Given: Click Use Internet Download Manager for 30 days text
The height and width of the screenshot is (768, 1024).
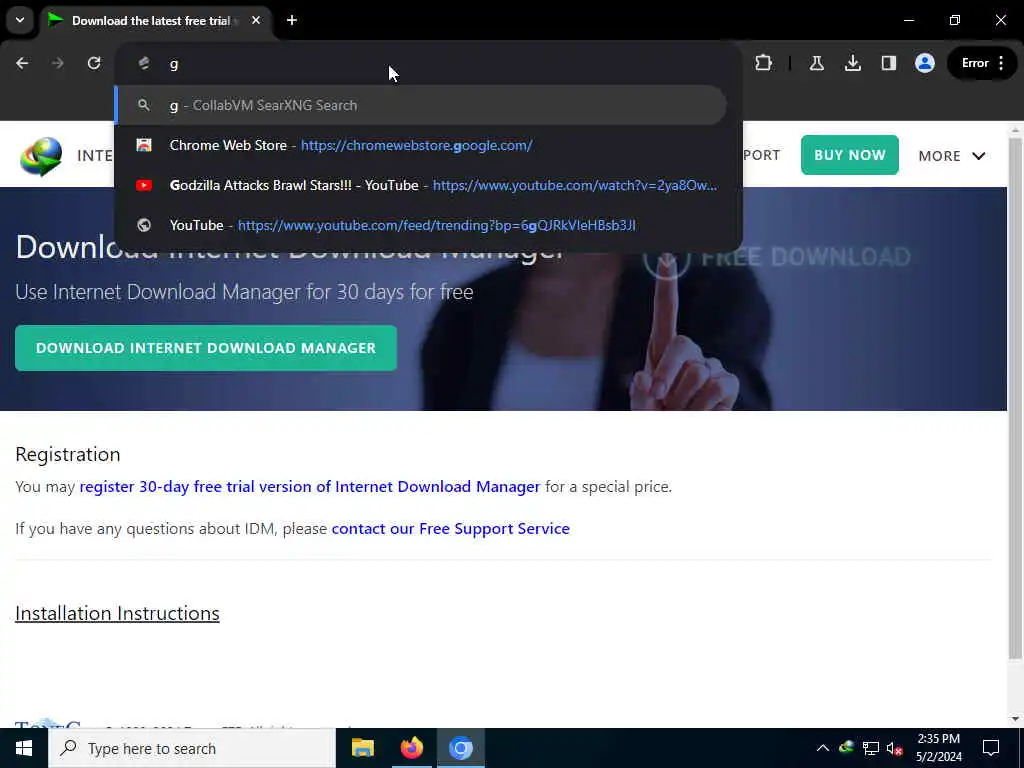Looking at the screenshot, I should point(244,292).
